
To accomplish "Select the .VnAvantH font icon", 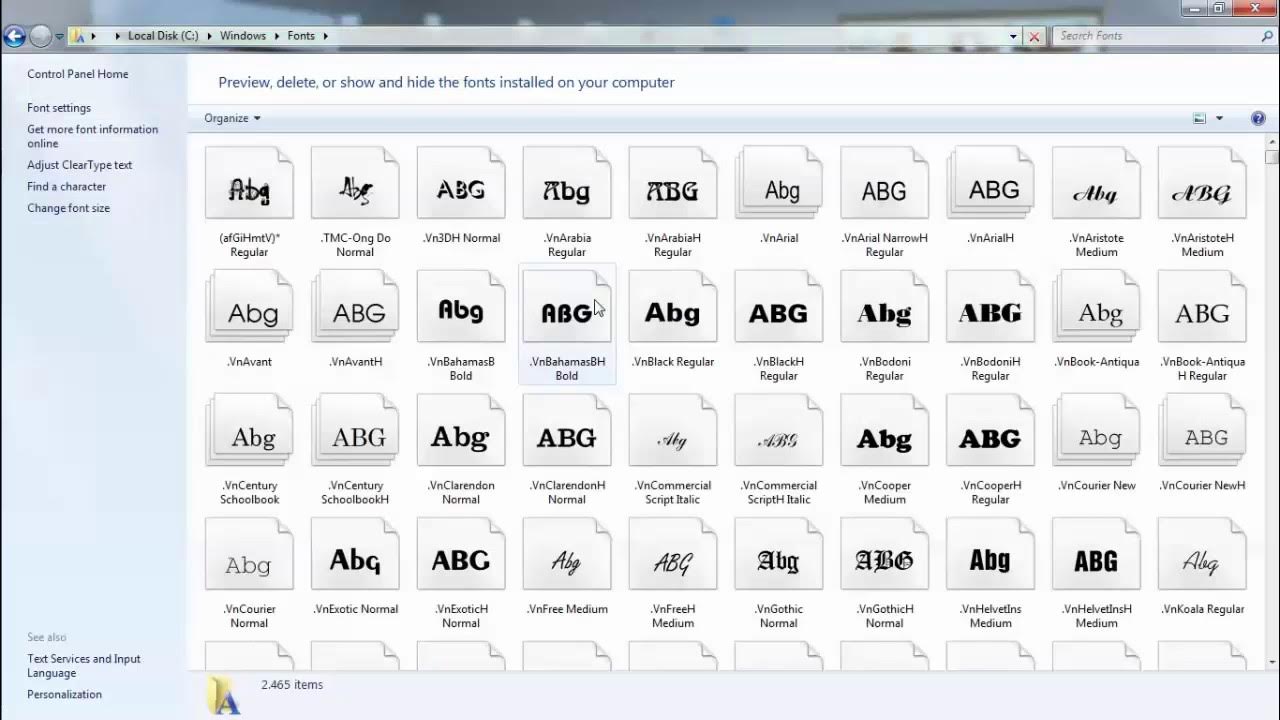I will (355, 307).
